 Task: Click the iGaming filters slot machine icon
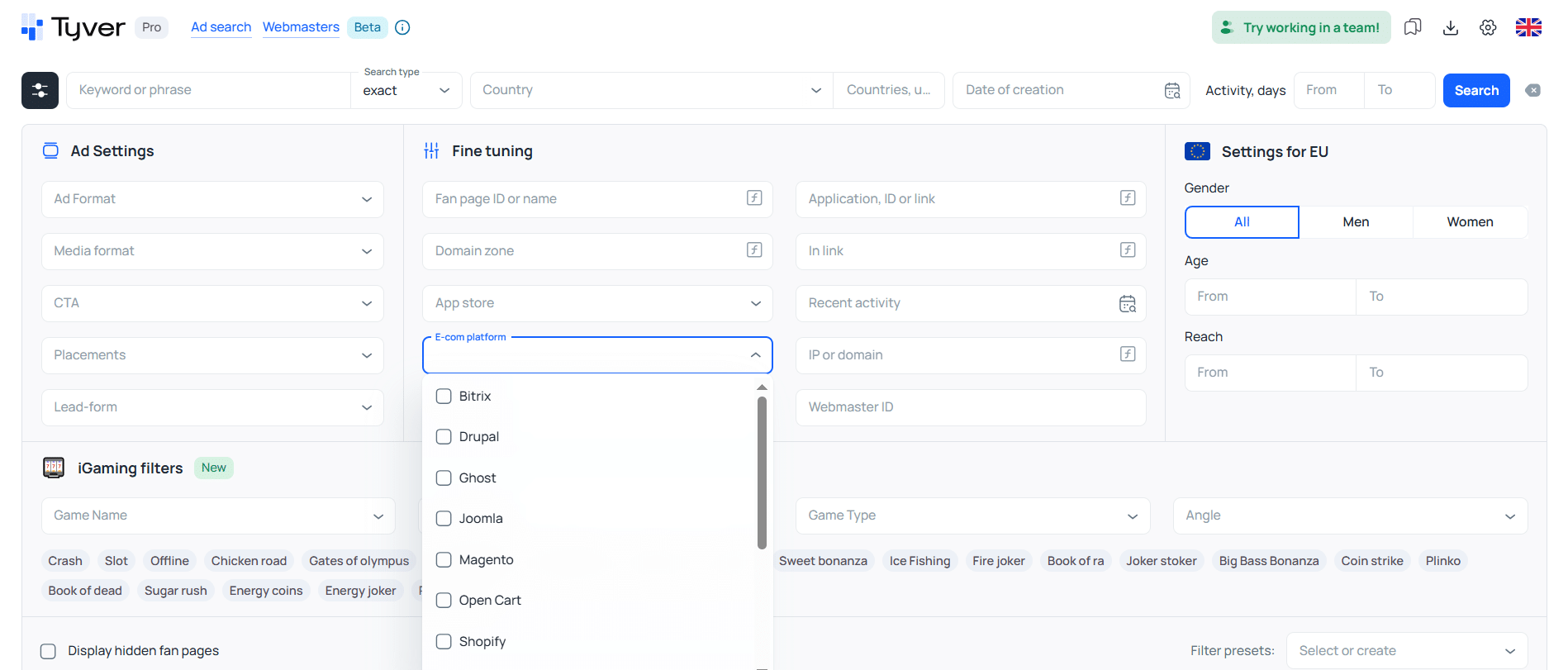(54, 468)
